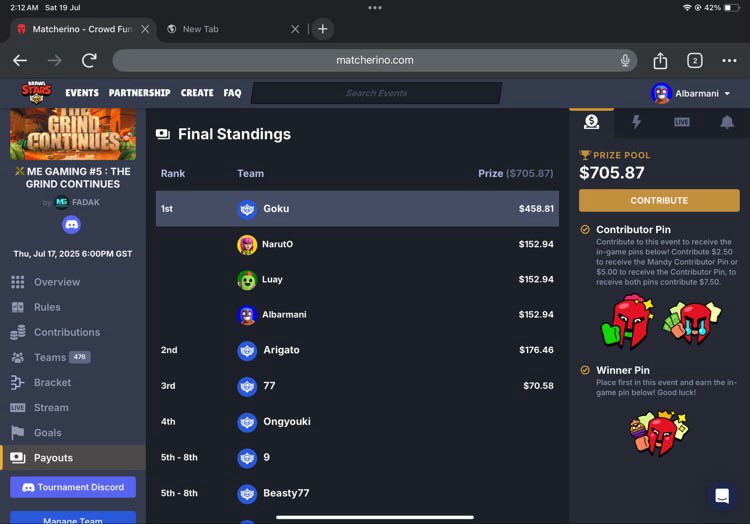Open the Grind Continues event banner

(x=73, y=134)
